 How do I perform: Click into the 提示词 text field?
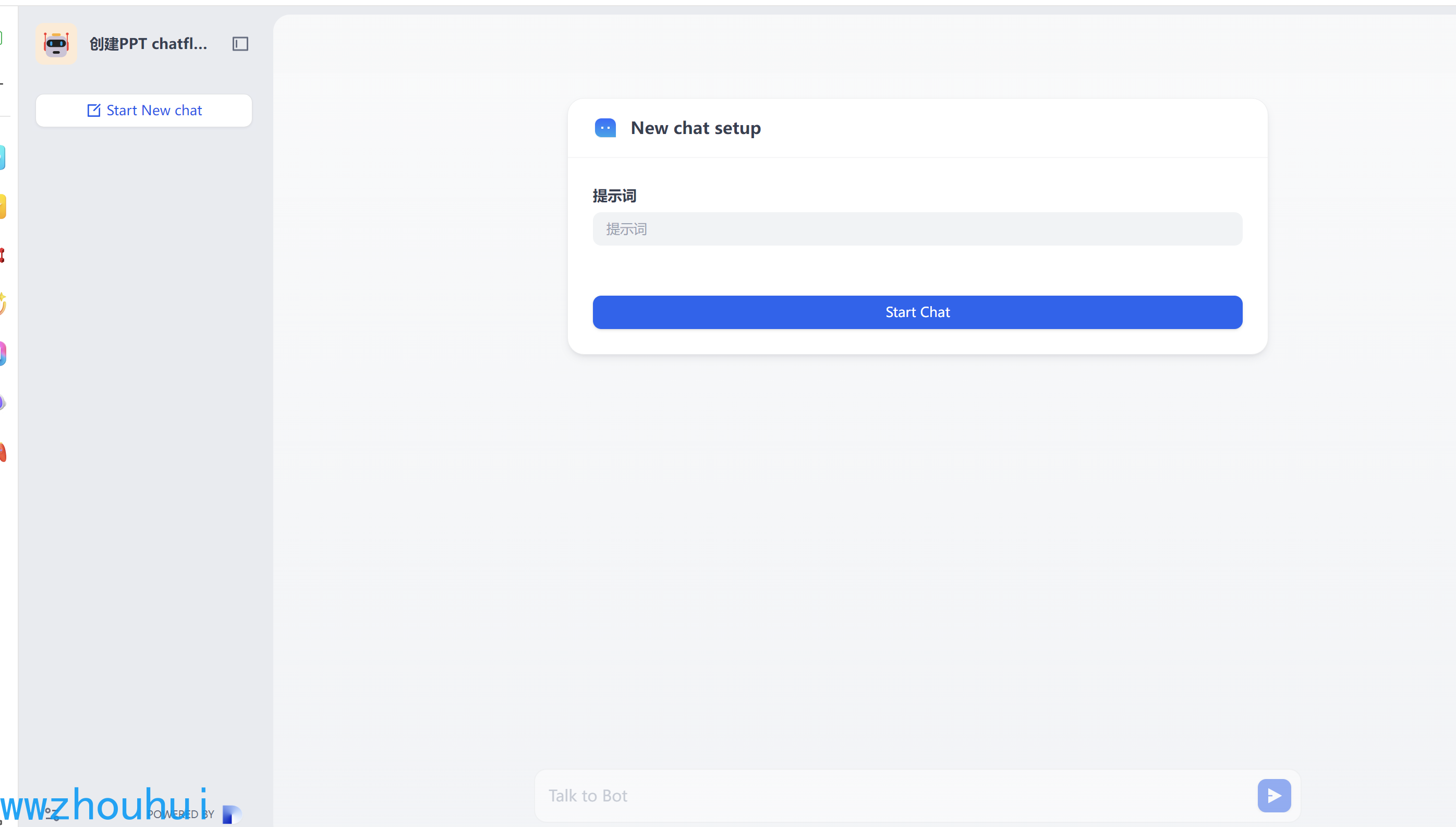click(x=917, y=229)
